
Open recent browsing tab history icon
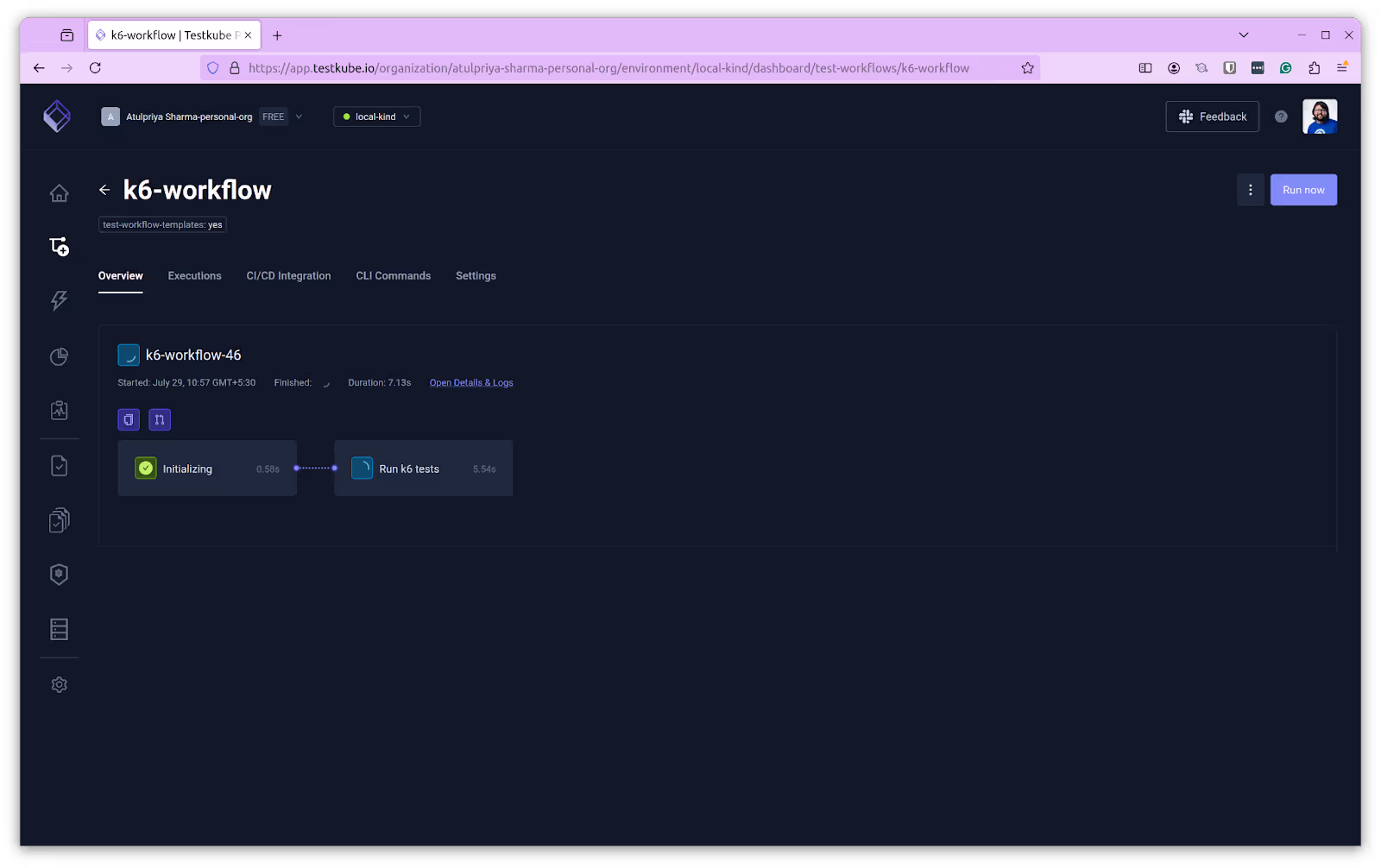point(66,35)
